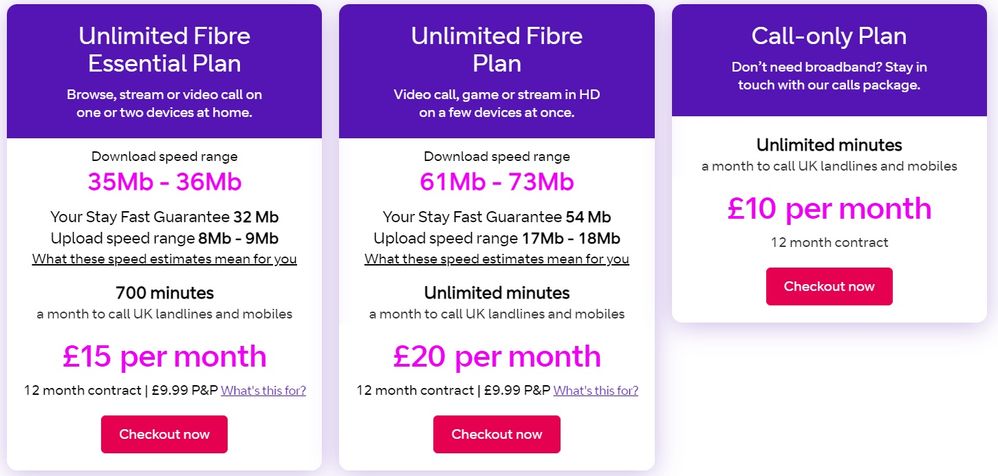The height and width of the screenshot is (476, 998).
Task: Click Checkout now for the £15 Essential Plan
Action: click(164, 434)
